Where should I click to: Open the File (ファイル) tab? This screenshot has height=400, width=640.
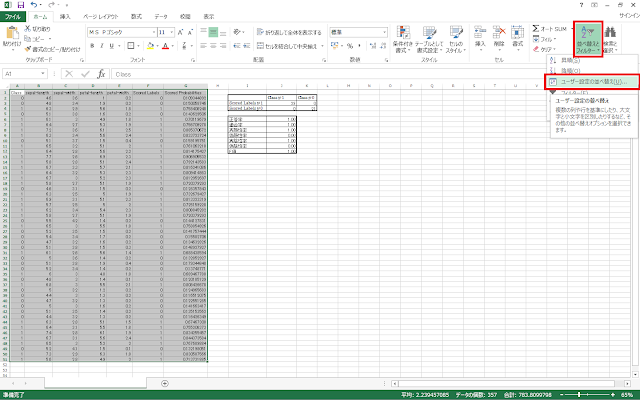13,17
